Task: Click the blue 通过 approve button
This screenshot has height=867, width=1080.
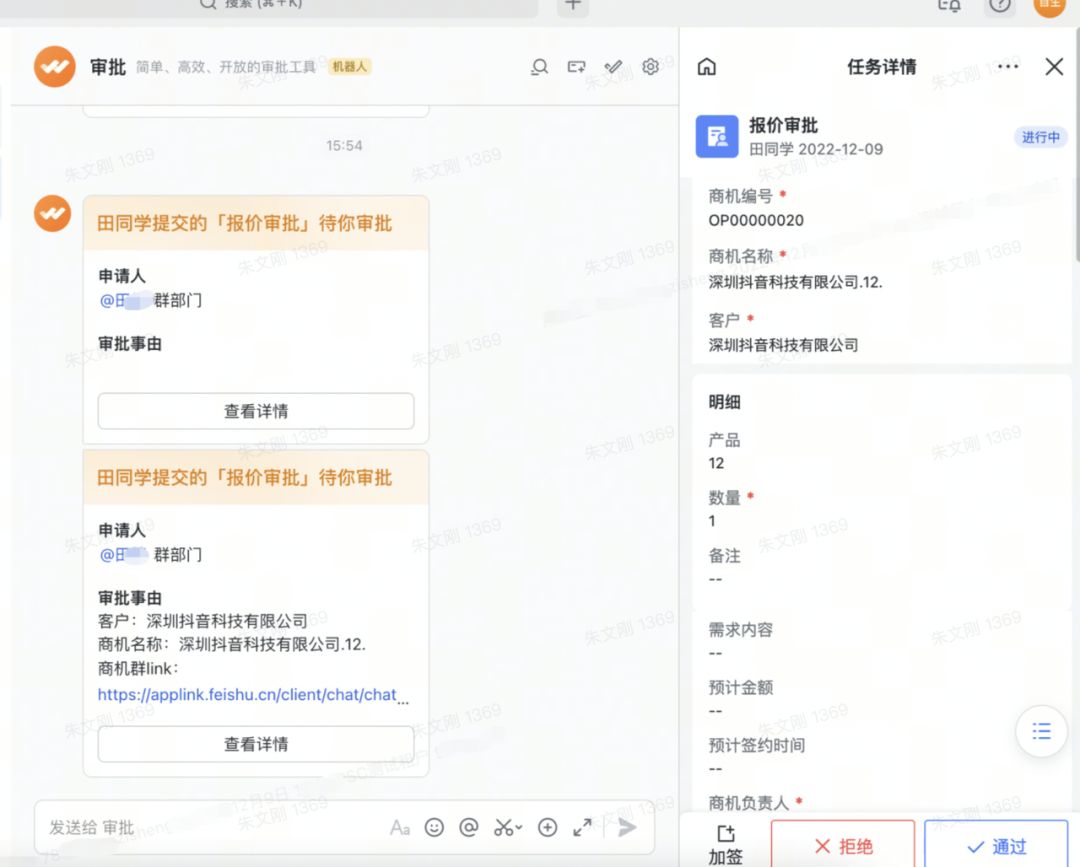Action: 996,846
